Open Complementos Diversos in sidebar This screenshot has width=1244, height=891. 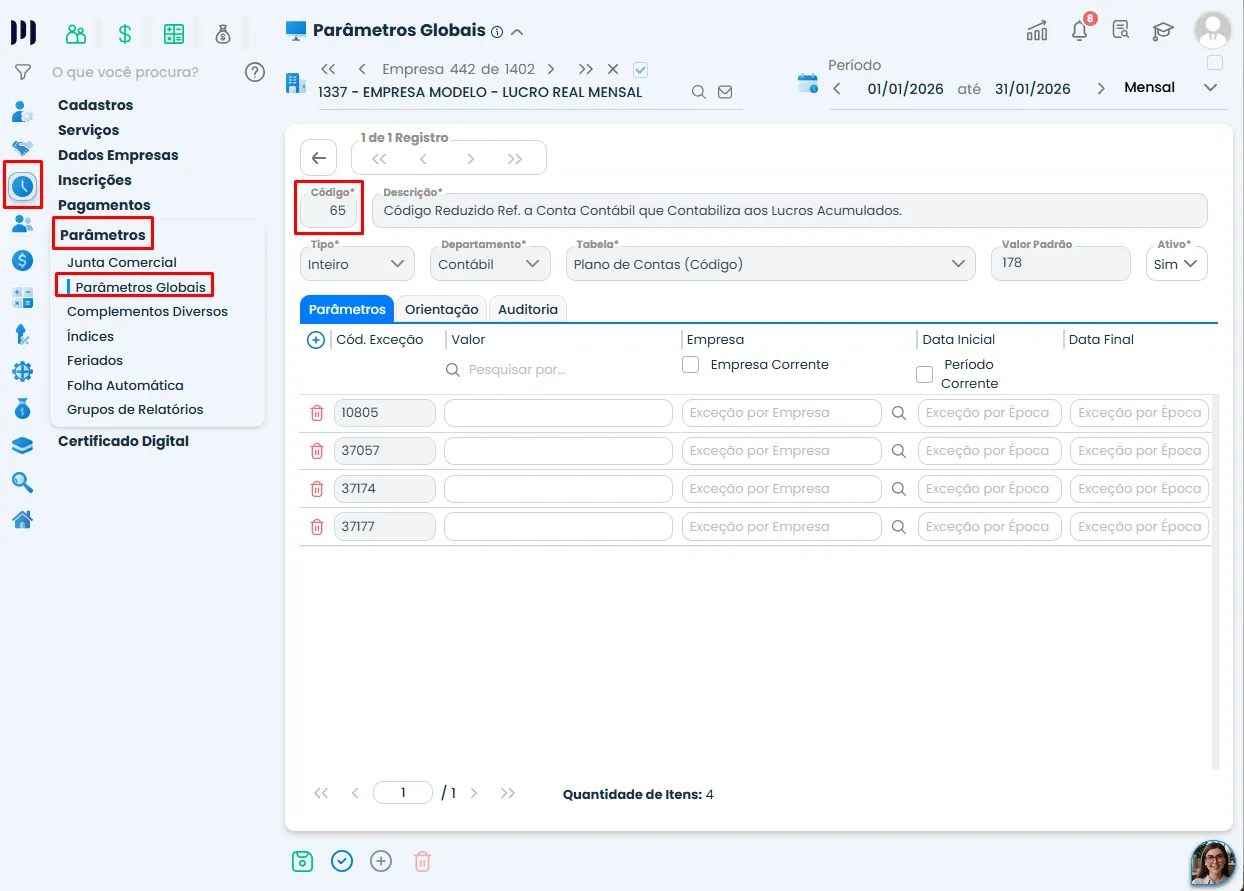pyautogui.click(x=147, y=312)
